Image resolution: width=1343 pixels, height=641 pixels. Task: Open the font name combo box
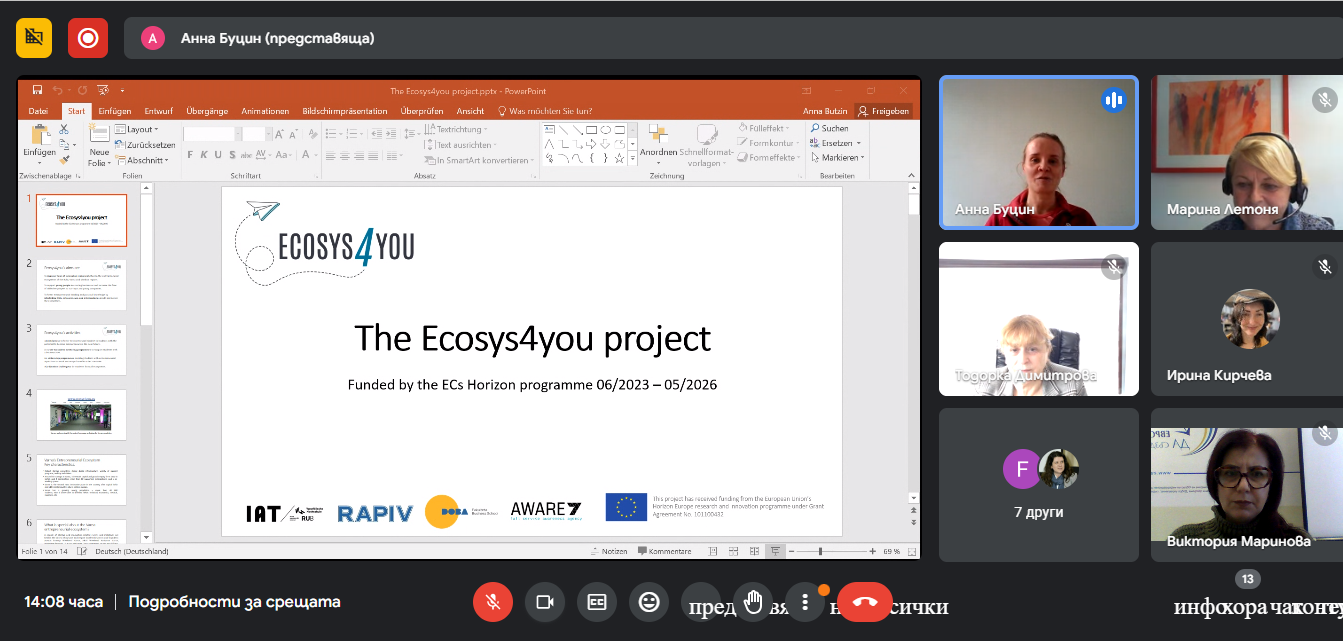pyautogui.click(x=211, y=134)
